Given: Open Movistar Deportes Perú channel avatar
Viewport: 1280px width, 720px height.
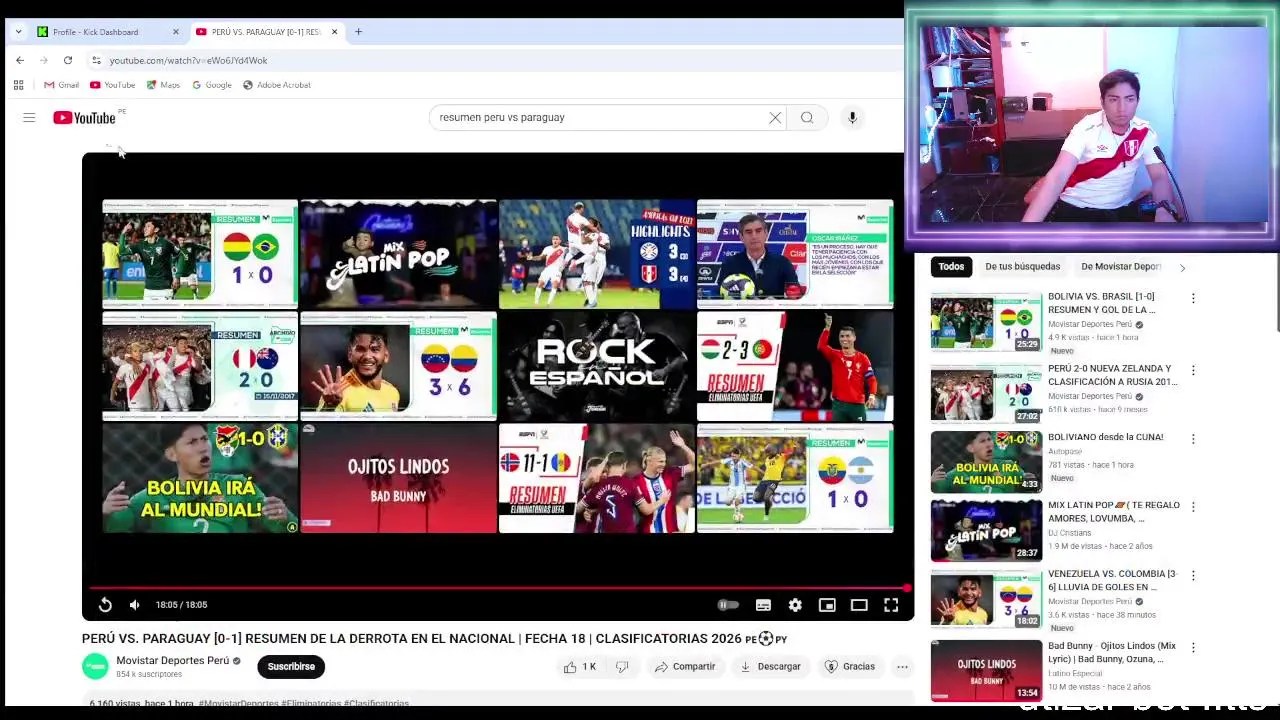Looking at the screenshot, I should (x=95, y=667).
